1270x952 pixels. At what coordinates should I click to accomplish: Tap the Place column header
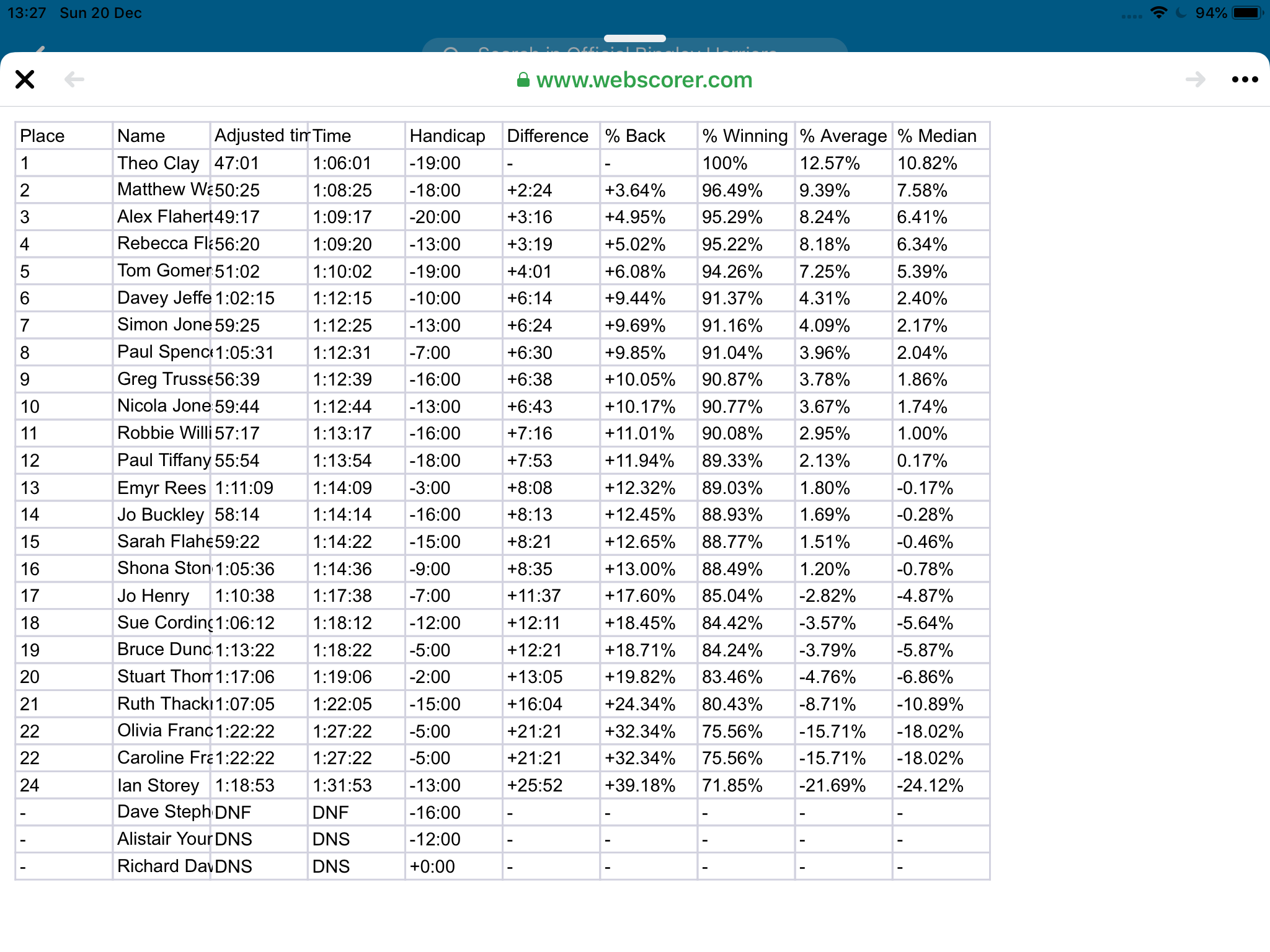pos(42,136)
